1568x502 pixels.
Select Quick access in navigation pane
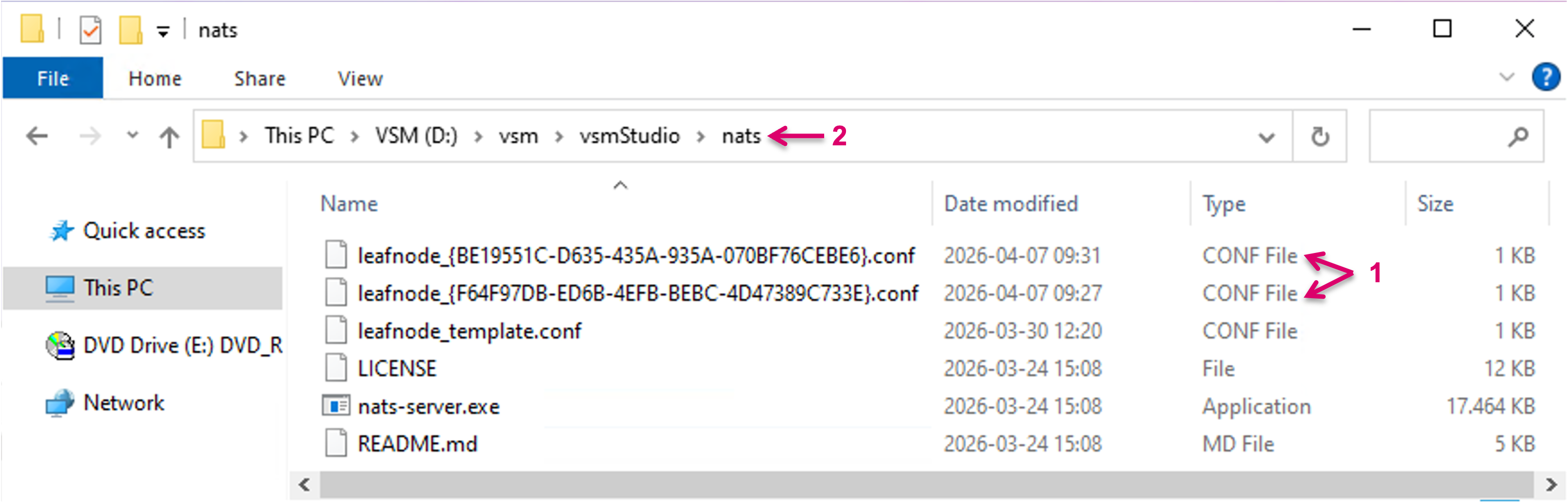(144, 231)
